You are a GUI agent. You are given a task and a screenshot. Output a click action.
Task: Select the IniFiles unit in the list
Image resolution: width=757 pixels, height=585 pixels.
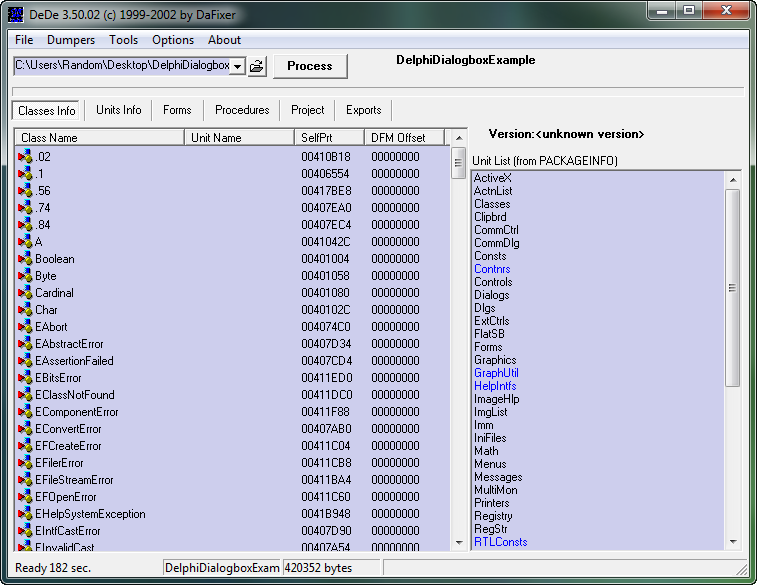coord(490,438)
